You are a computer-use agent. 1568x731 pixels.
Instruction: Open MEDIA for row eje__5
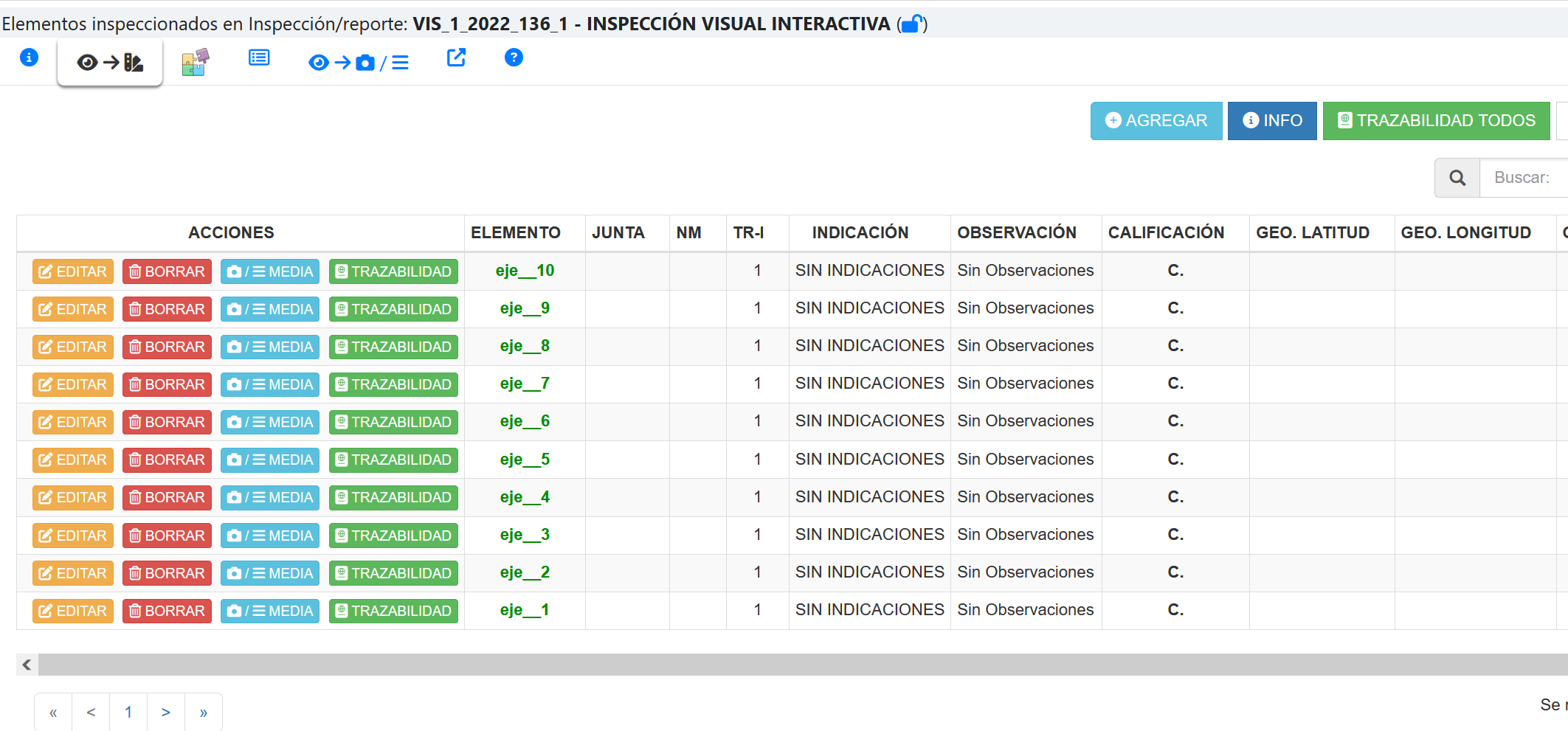coord(270,460)
